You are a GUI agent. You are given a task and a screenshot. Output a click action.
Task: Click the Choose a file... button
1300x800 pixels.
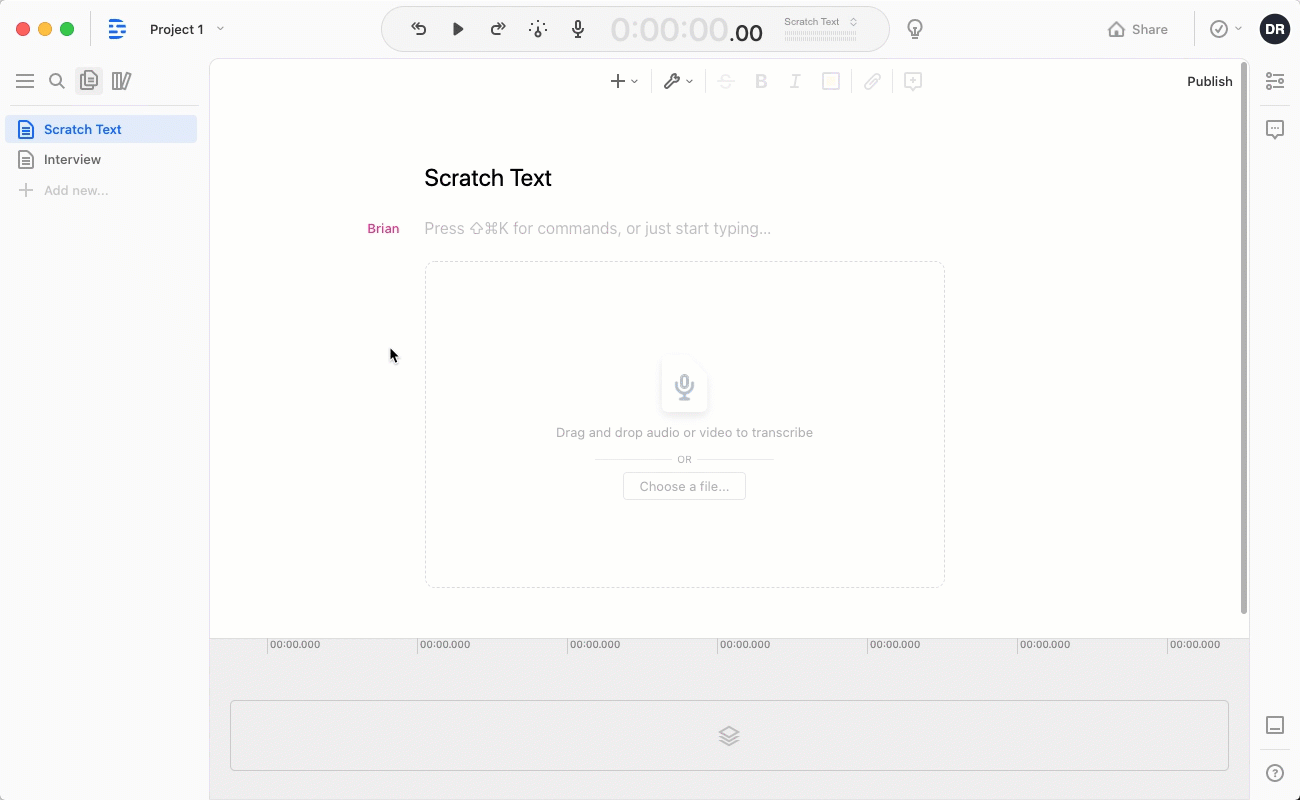pos(684,486)
